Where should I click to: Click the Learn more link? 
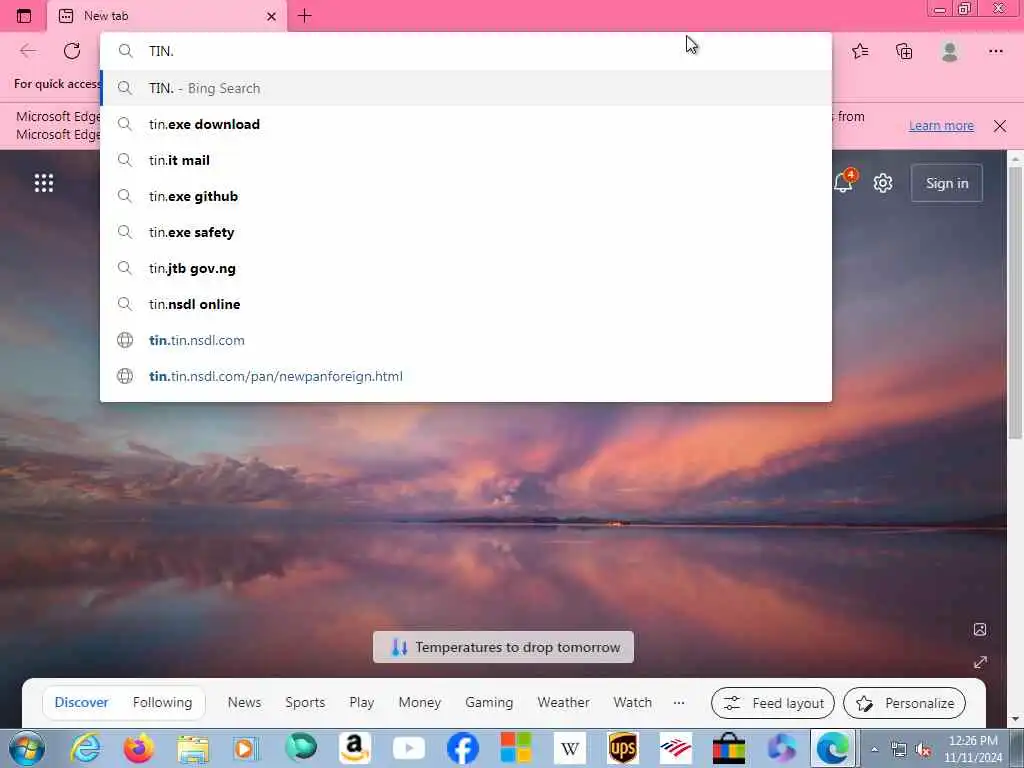coord(941,125)
